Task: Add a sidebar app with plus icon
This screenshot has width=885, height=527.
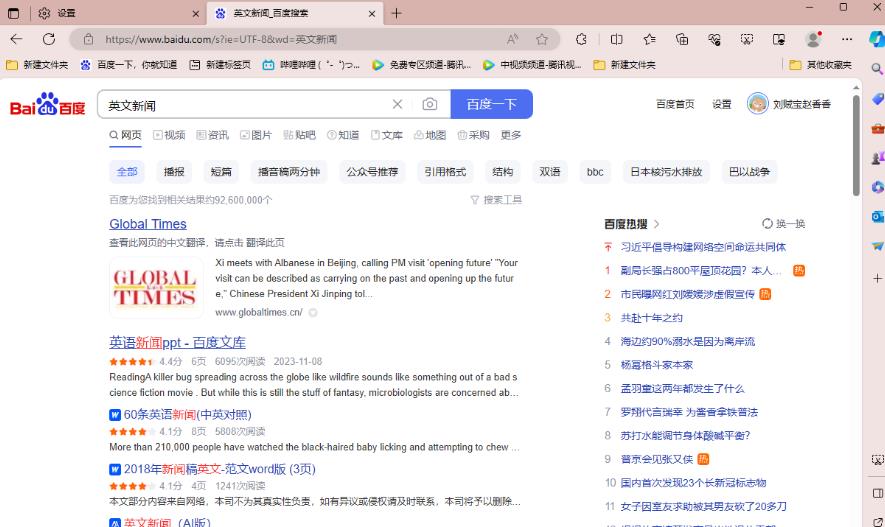Action: point(877,279)
